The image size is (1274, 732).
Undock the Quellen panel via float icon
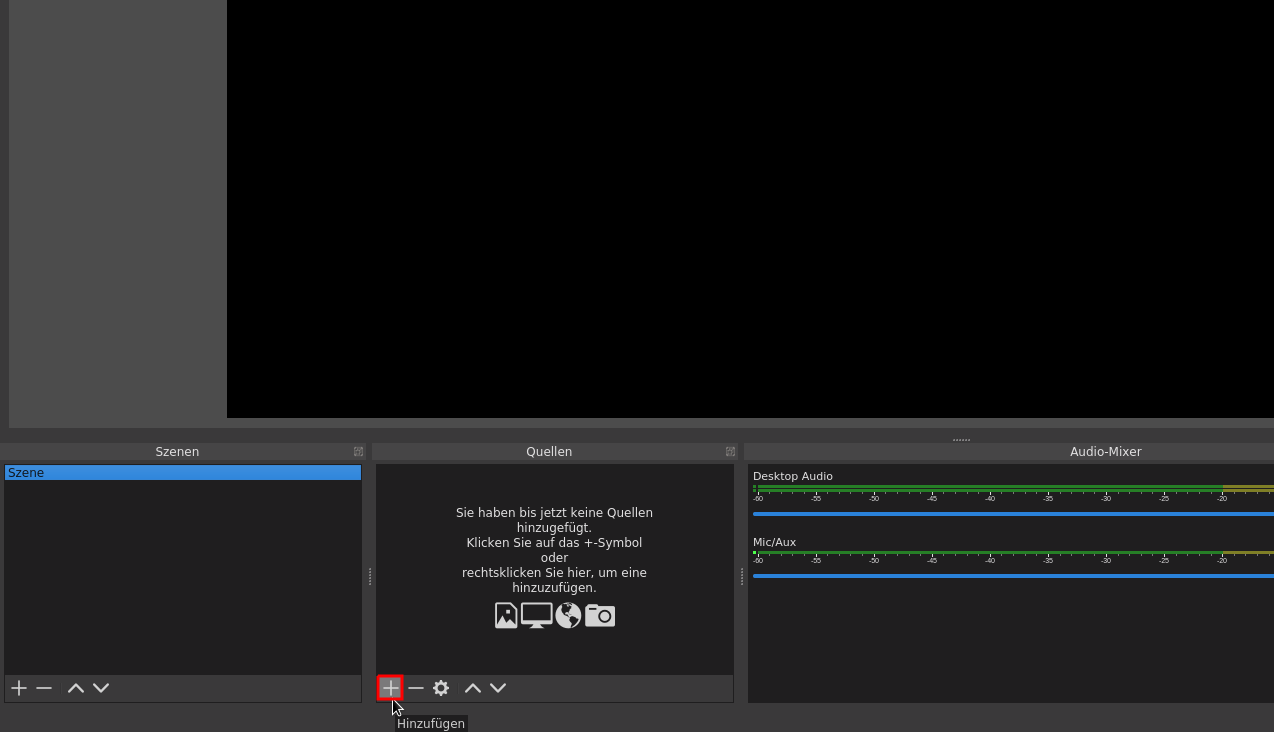click(x=730, y=452)
